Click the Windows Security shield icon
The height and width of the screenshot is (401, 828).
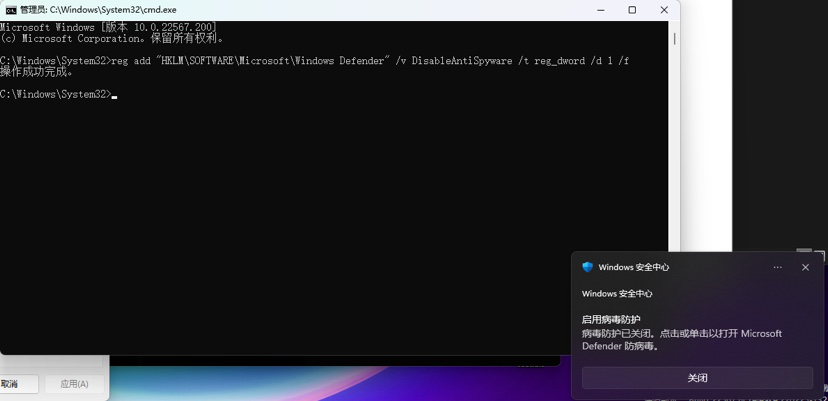pos(587,267)
